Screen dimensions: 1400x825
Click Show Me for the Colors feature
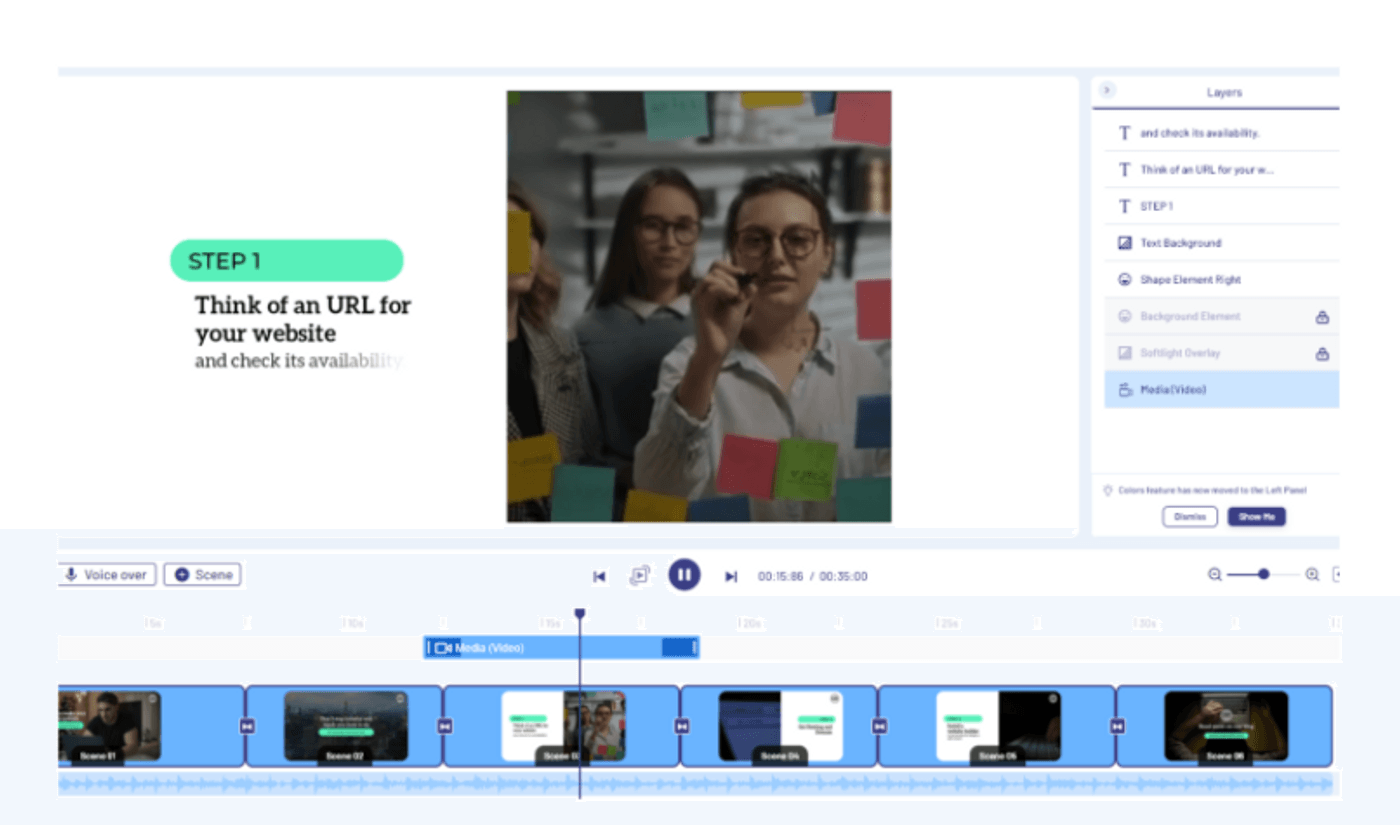[1256, 516]
